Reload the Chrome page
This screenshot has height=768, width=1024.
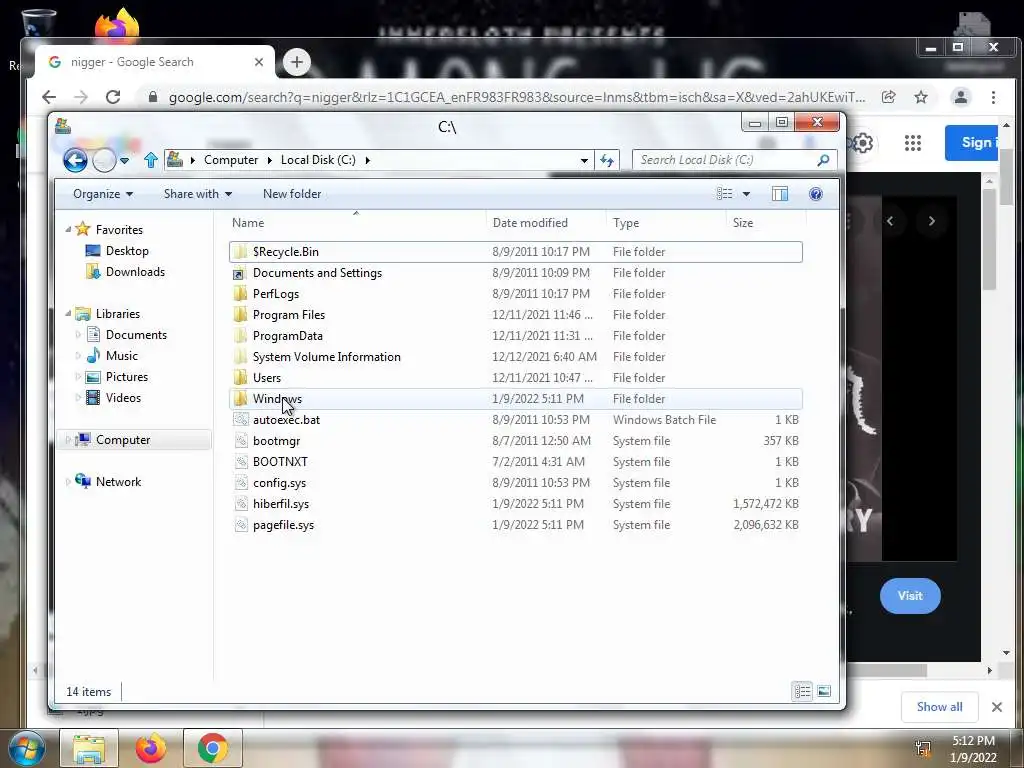(113, 97)
